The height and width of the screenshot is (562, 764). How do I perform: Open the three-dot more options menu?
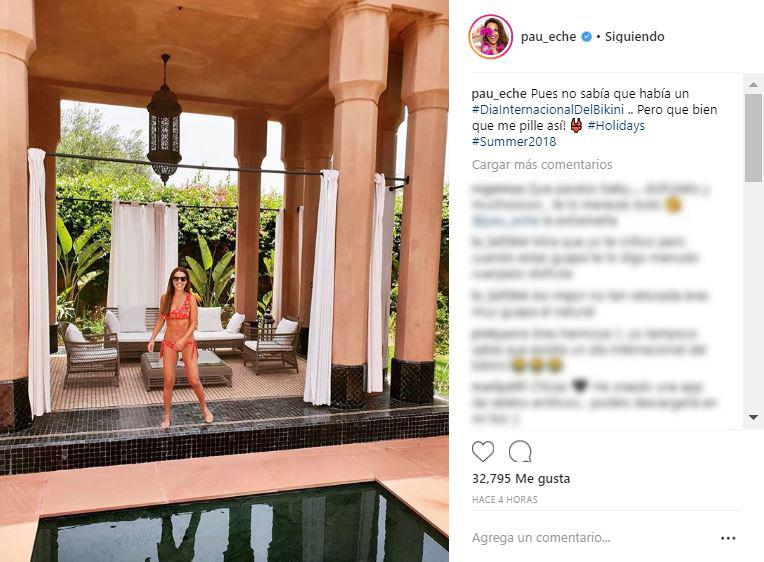pos(728,538)
